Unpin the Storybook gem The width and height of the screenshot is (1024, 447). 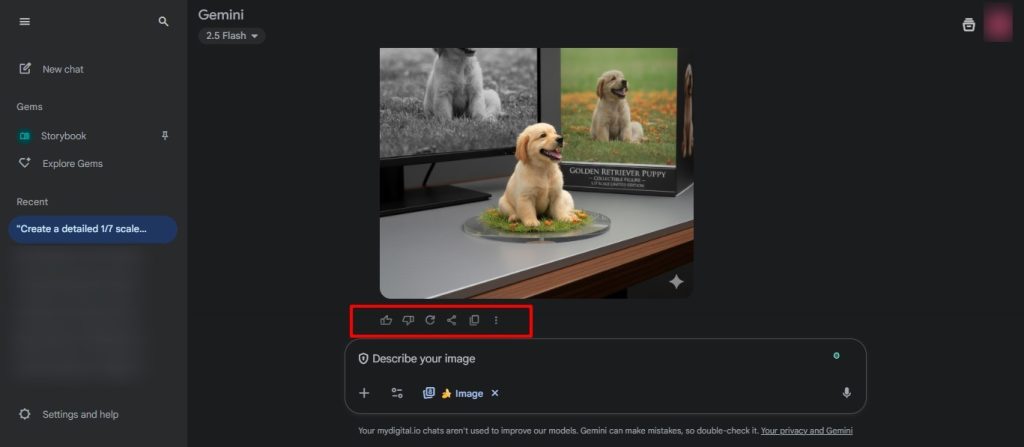pos(165,136)
